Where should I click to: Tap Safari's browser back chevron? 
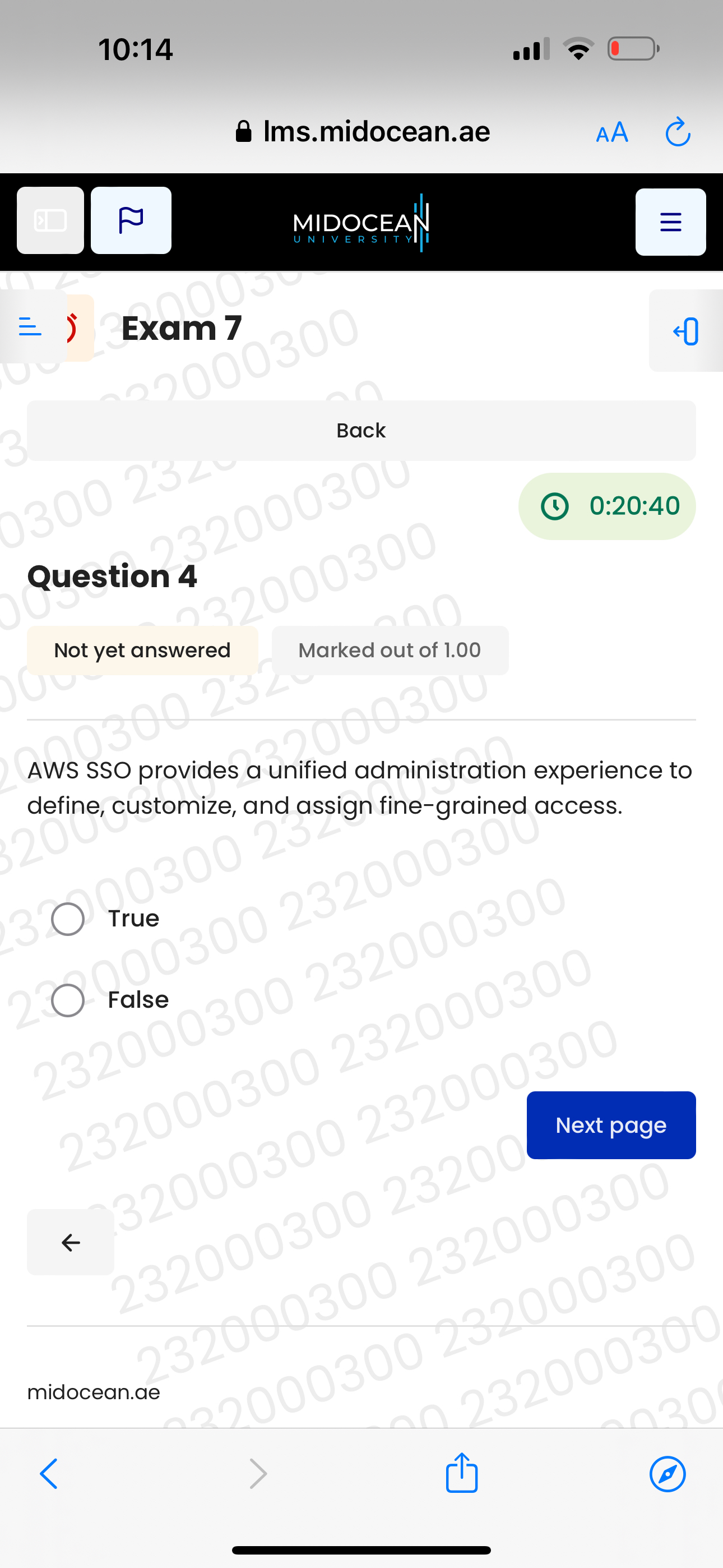49,1474
